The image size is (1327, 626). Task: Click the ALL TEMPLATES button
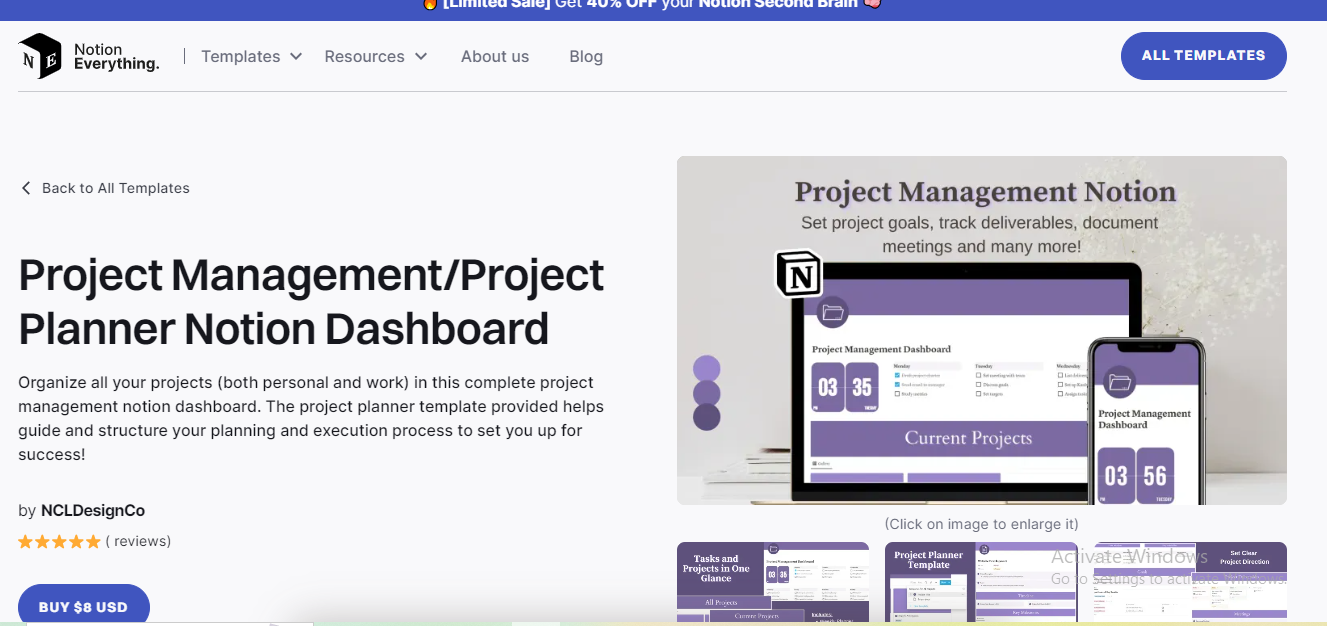point(1203,56)
